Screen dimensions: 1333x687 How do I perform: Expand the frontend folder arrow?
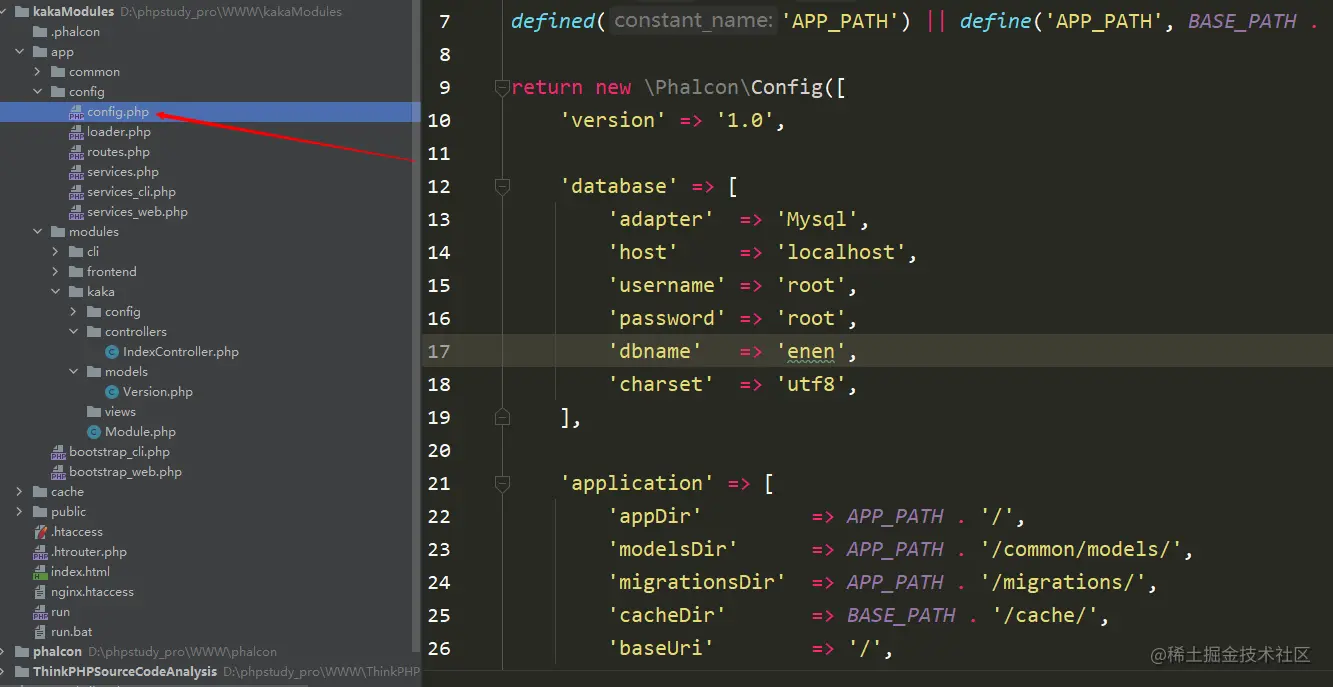55,272
